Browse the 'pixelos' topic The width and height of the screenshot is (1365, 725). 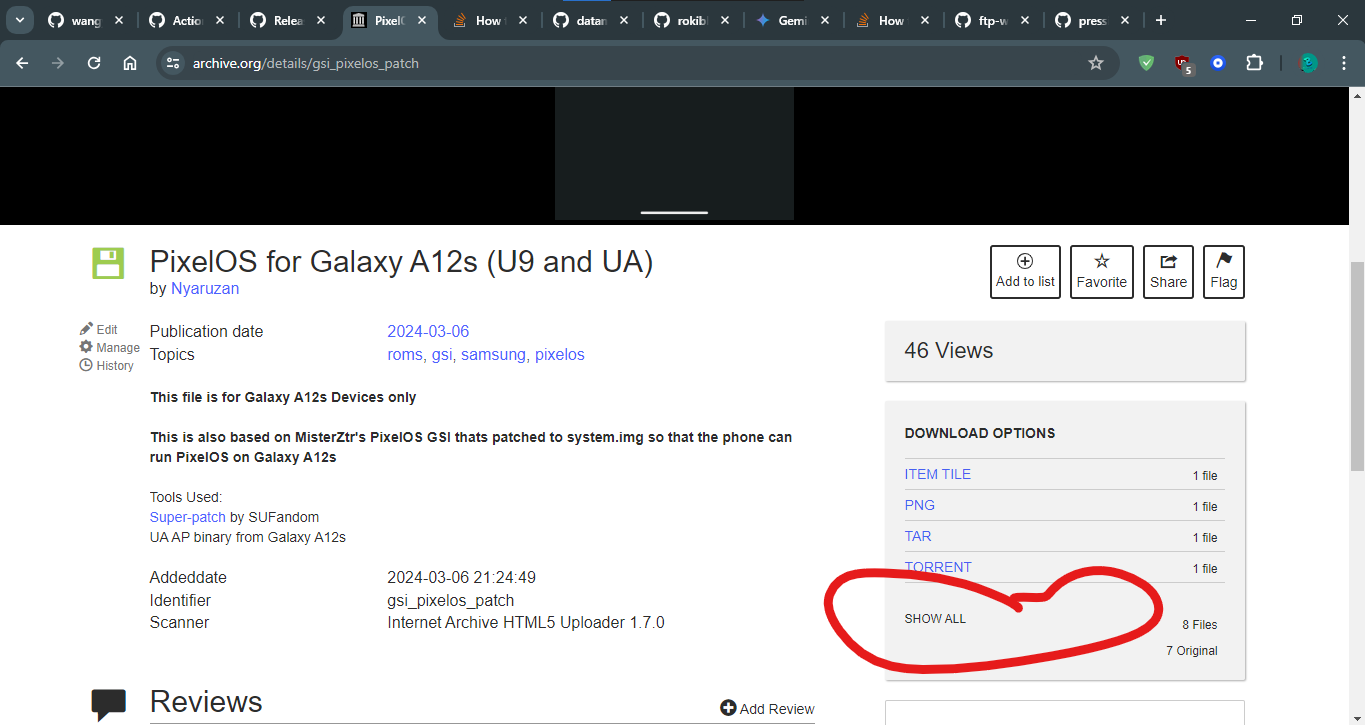(x=560, y=354)
